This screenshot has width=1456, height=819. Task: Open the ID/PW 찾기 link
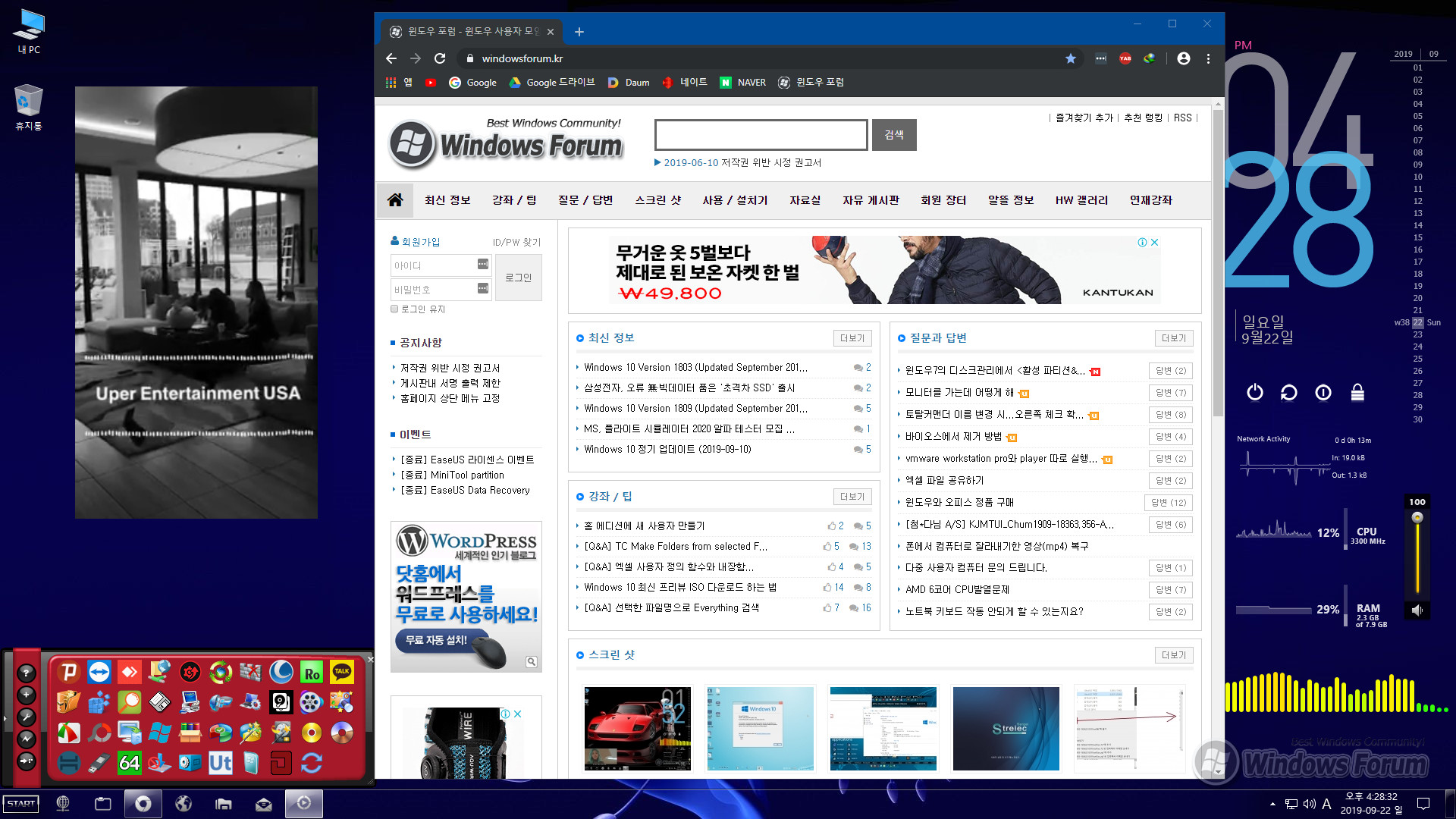click(516, 242)
